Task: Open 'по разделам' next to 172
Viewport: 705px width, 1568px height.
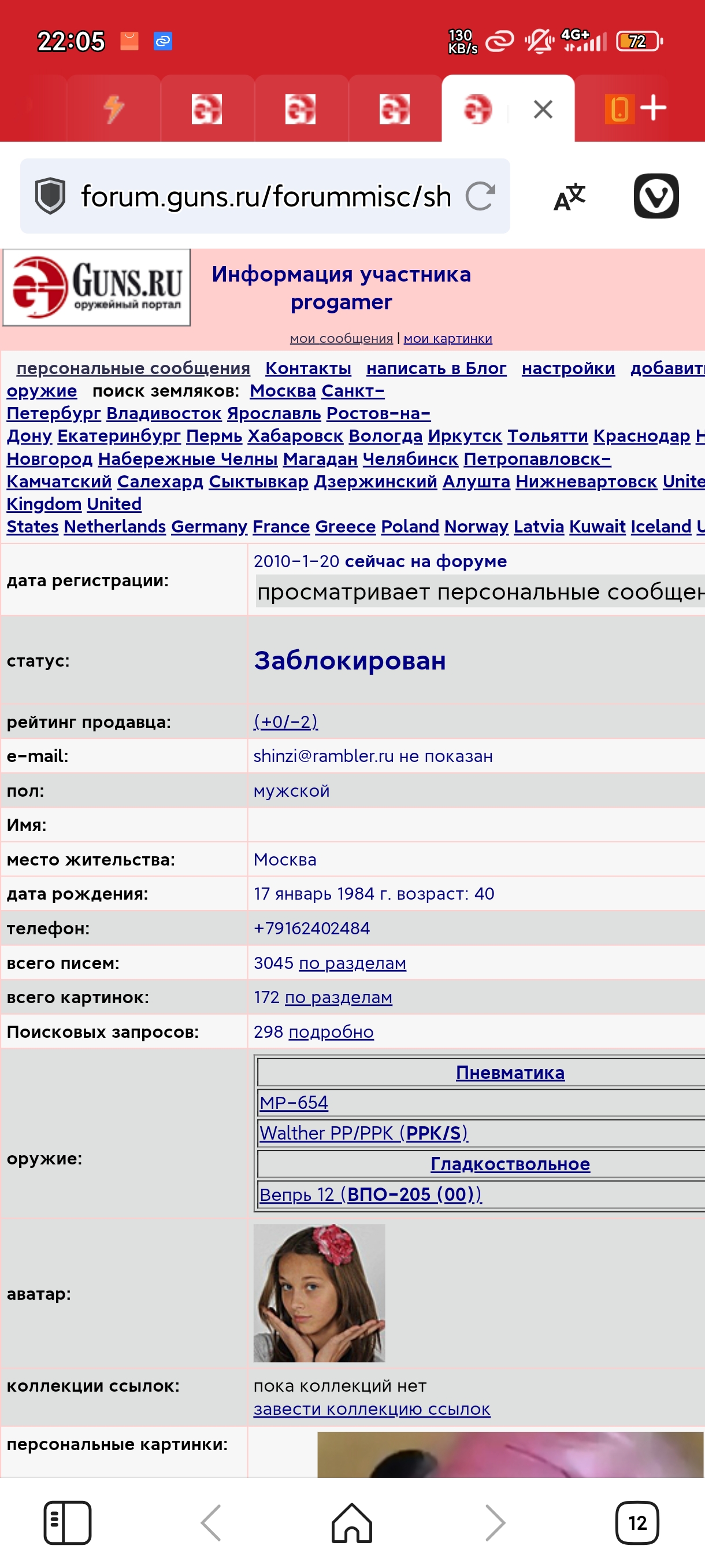Action: tap(338, 998)
